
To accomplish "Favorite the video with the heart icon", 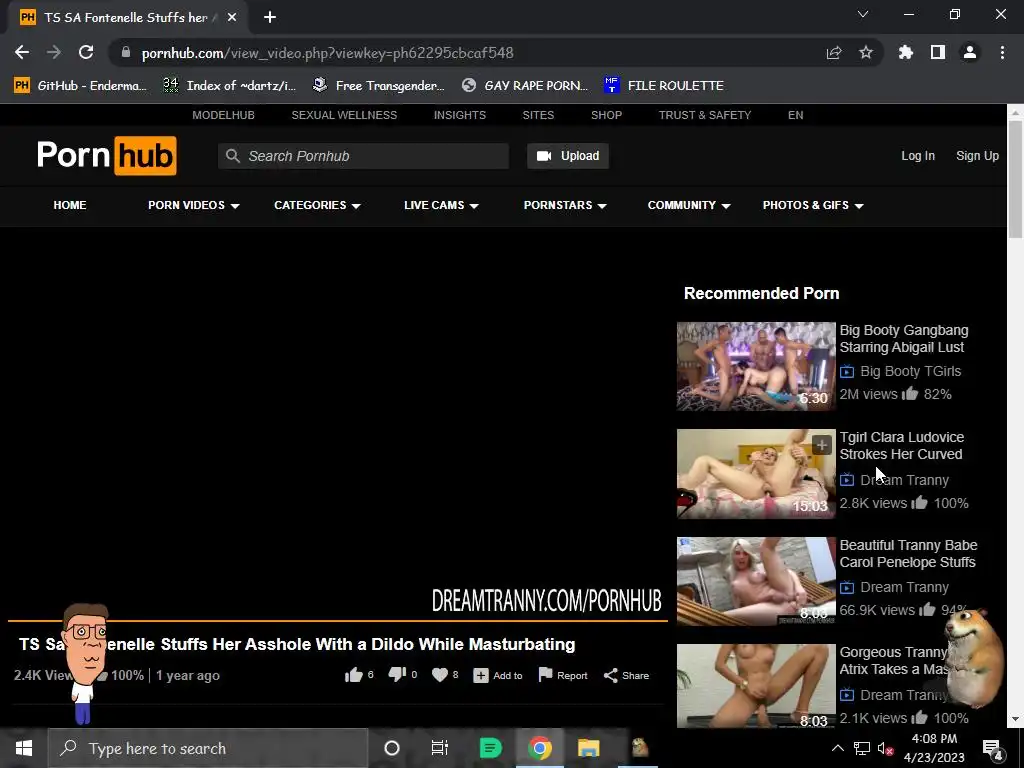I will pos(440,675).
